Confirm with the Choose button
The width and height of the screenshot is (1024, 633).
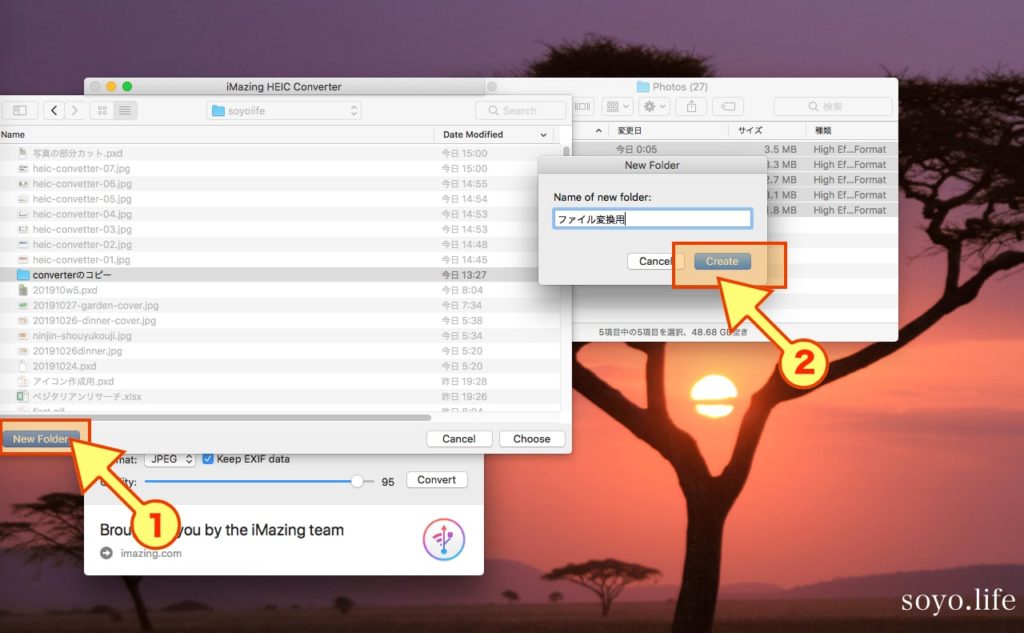click(532, 439)
